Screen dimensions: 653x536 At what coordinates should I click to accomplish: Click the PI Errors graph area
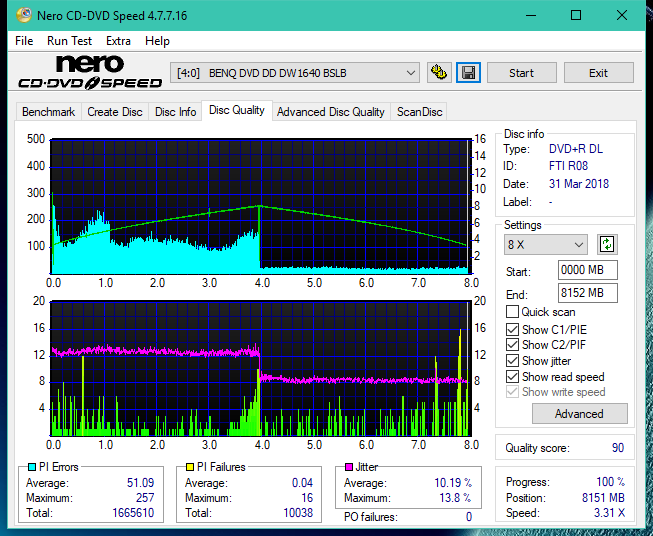(261, 207)
